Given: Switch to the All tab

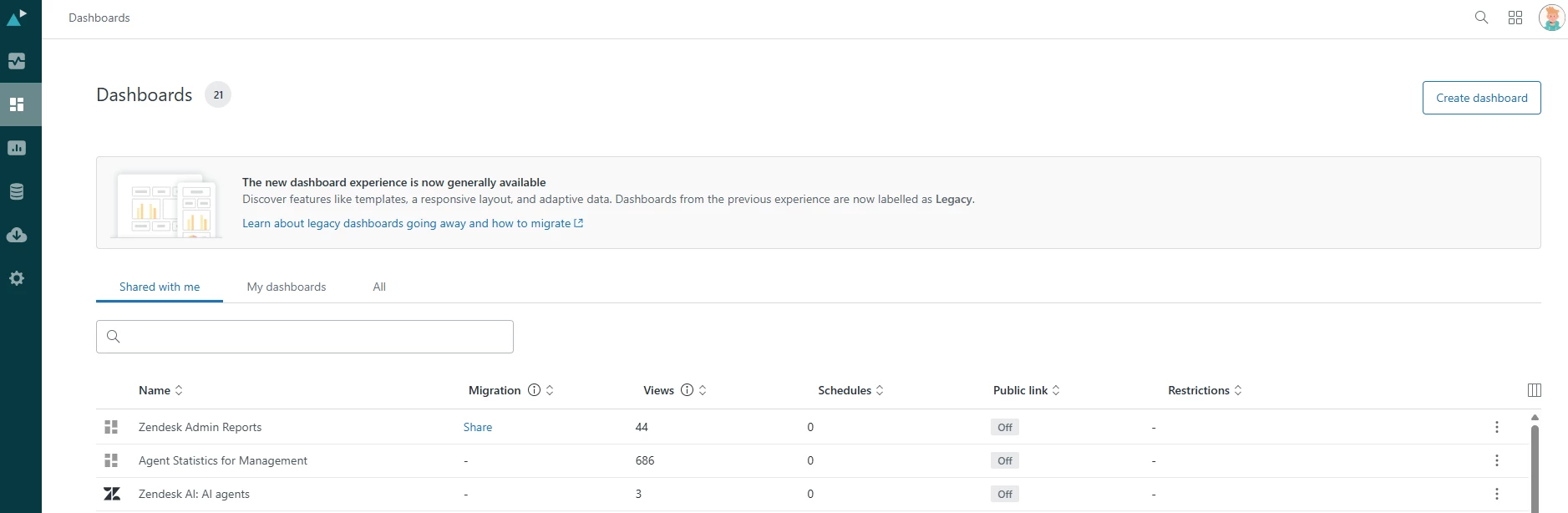Looking at the screenshot, I should (379, 287).
